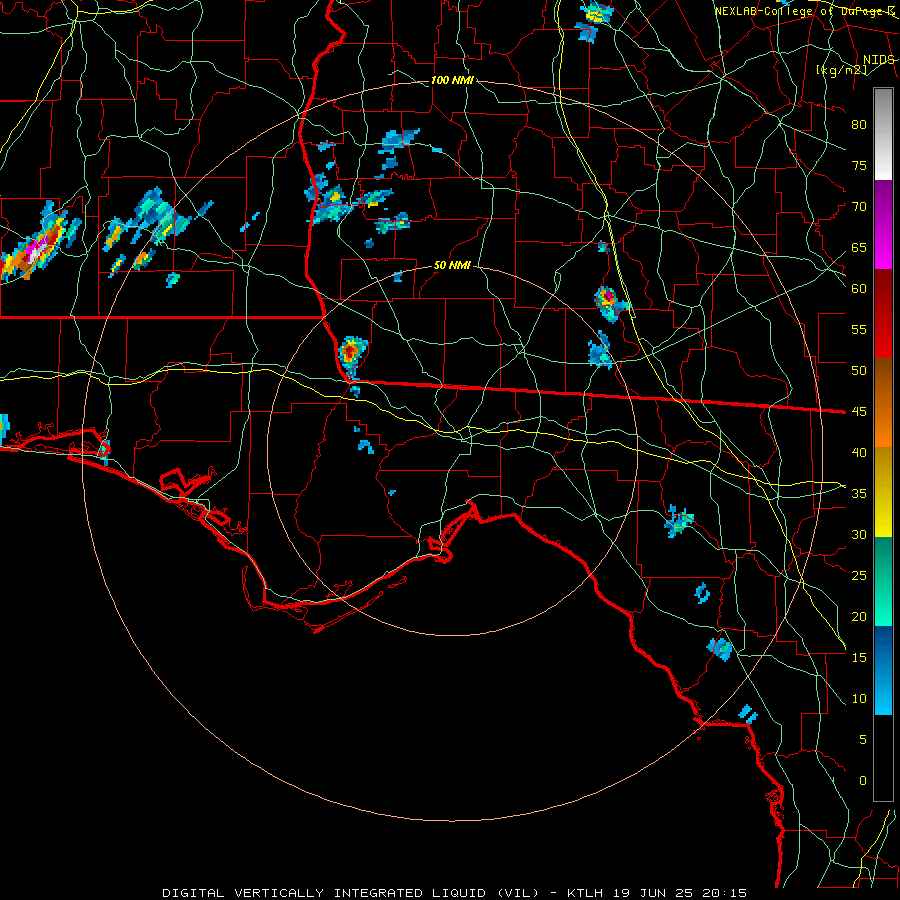The width and height of the screenshot is (900, 900).
Task: Pick the green segment of the VIL scale
Action: coord(883,581)
